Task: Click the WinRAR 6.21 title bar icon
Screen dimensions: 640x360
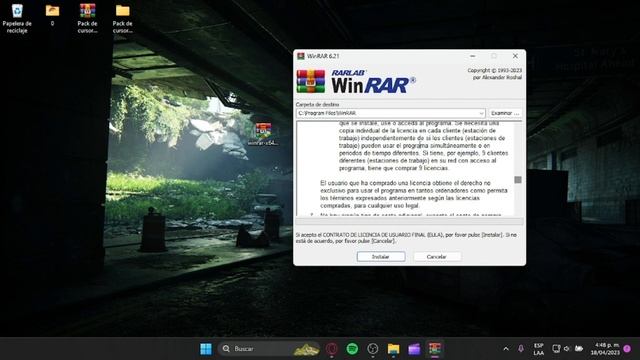Action: pyautogui.click(x=301, y=56)
